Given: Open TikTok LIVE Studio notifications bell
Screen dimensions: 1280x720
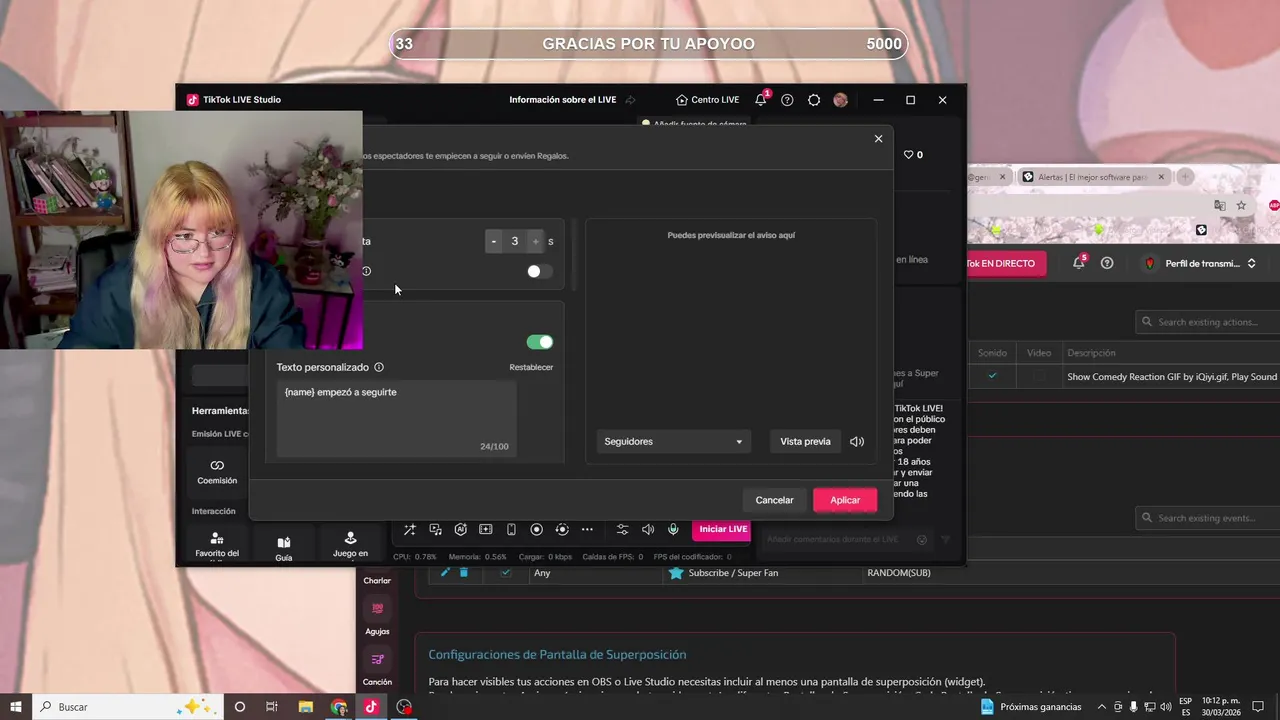Looking at the screenshot, I should click(x=761, y=99).
